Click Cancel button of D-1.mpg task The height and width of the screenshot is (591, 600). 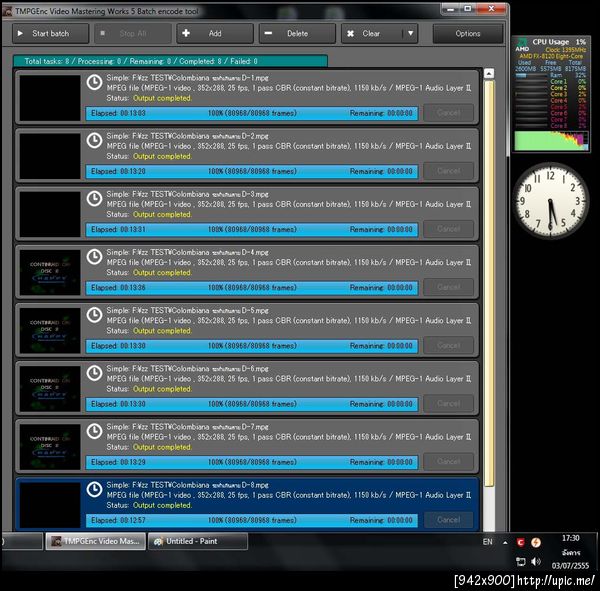tap(448, 113)
